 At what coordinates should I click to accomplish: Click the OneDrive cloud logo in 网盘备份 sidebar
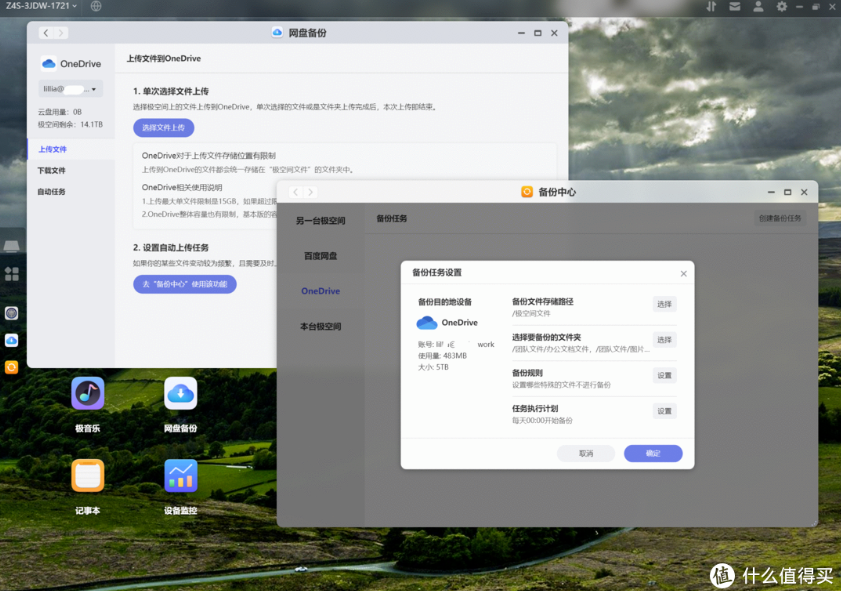click(x=49, y=64)
